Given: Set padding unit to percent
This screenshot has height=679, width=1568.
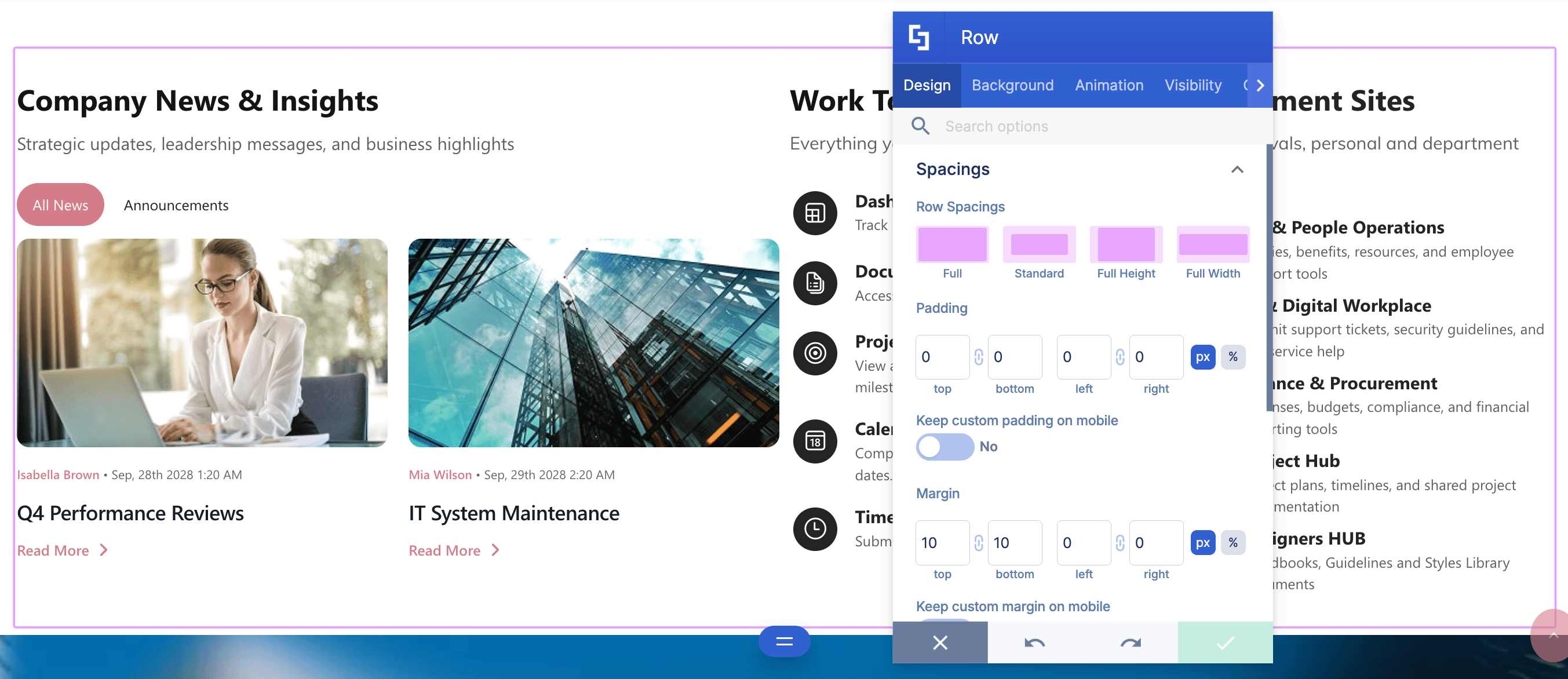Looking at the screenshot, I should point(1232,356).
